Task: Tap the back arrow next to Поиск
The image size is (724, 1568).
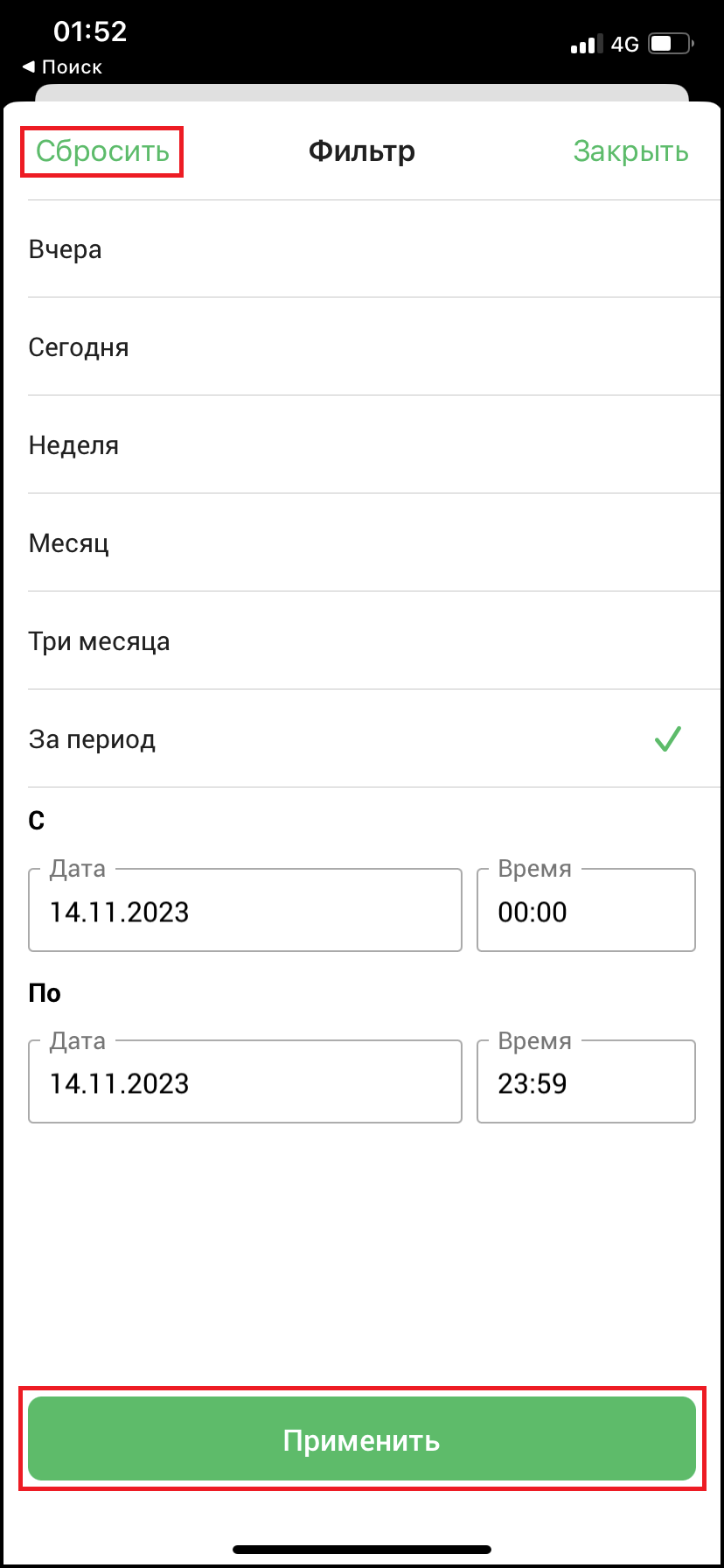Action: 29,66
